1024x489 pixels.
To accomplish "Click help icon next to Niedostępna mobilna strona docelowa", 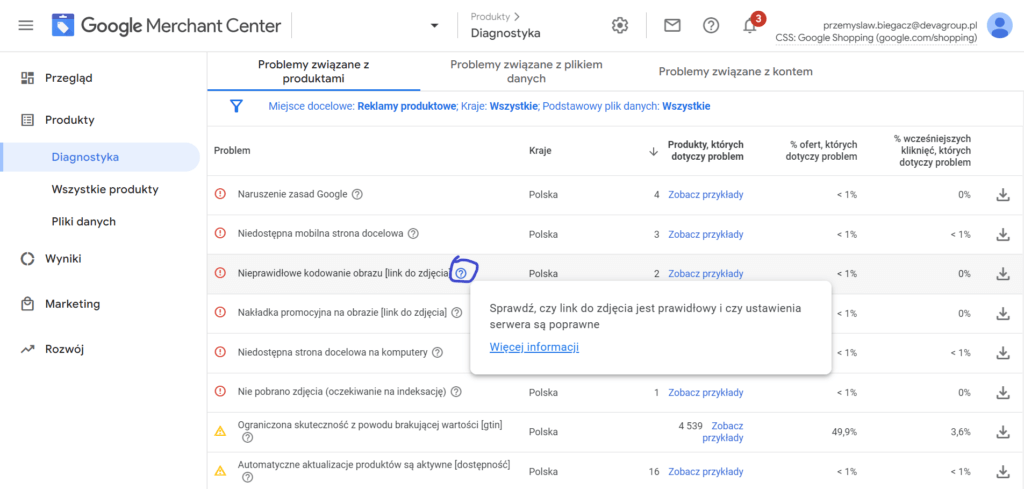I will (413, 234).
